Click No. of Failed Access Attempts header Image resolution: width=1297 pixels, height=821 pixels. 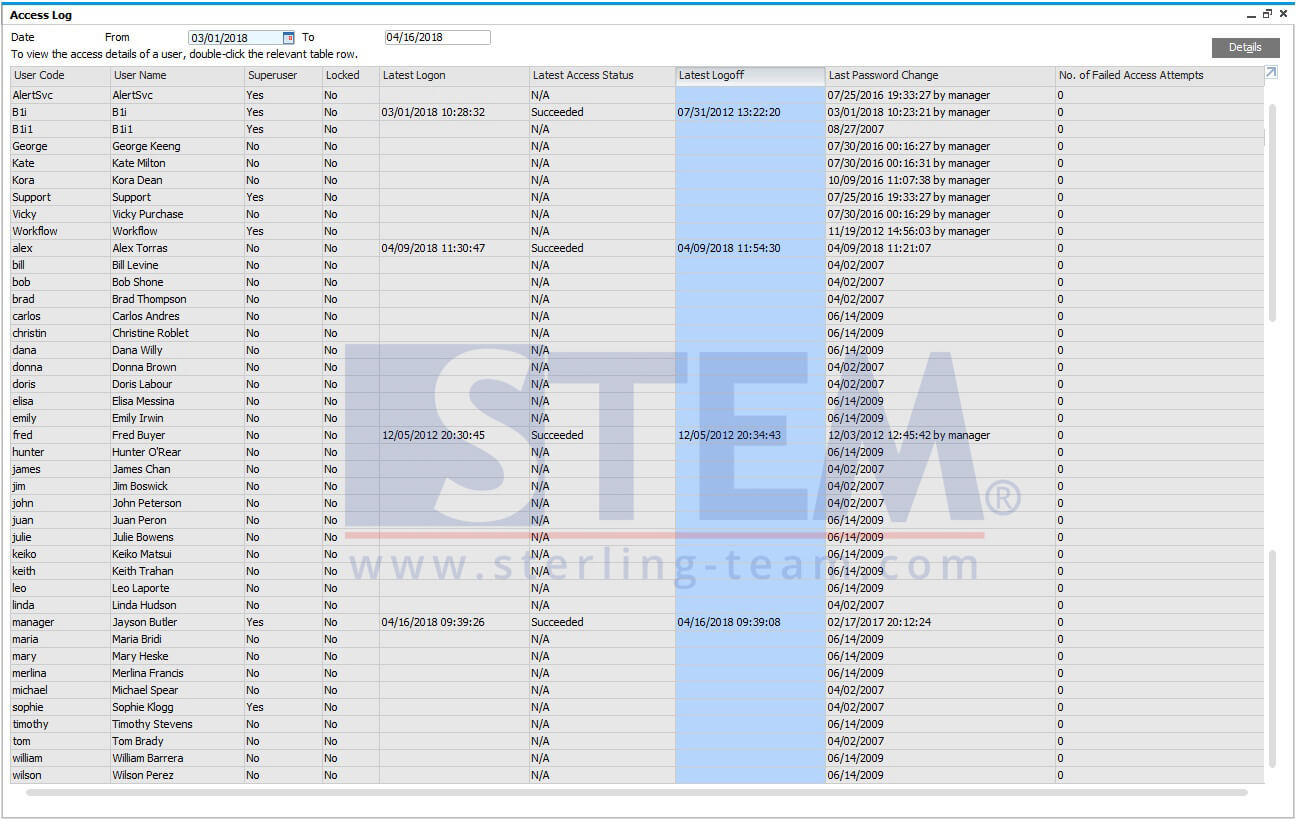click(1159, 76)
